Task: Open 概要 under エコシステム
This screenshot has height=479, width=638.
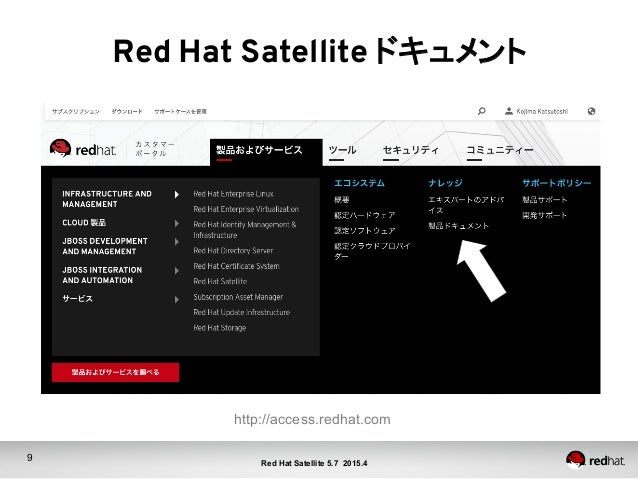Action: click(342, 200)
